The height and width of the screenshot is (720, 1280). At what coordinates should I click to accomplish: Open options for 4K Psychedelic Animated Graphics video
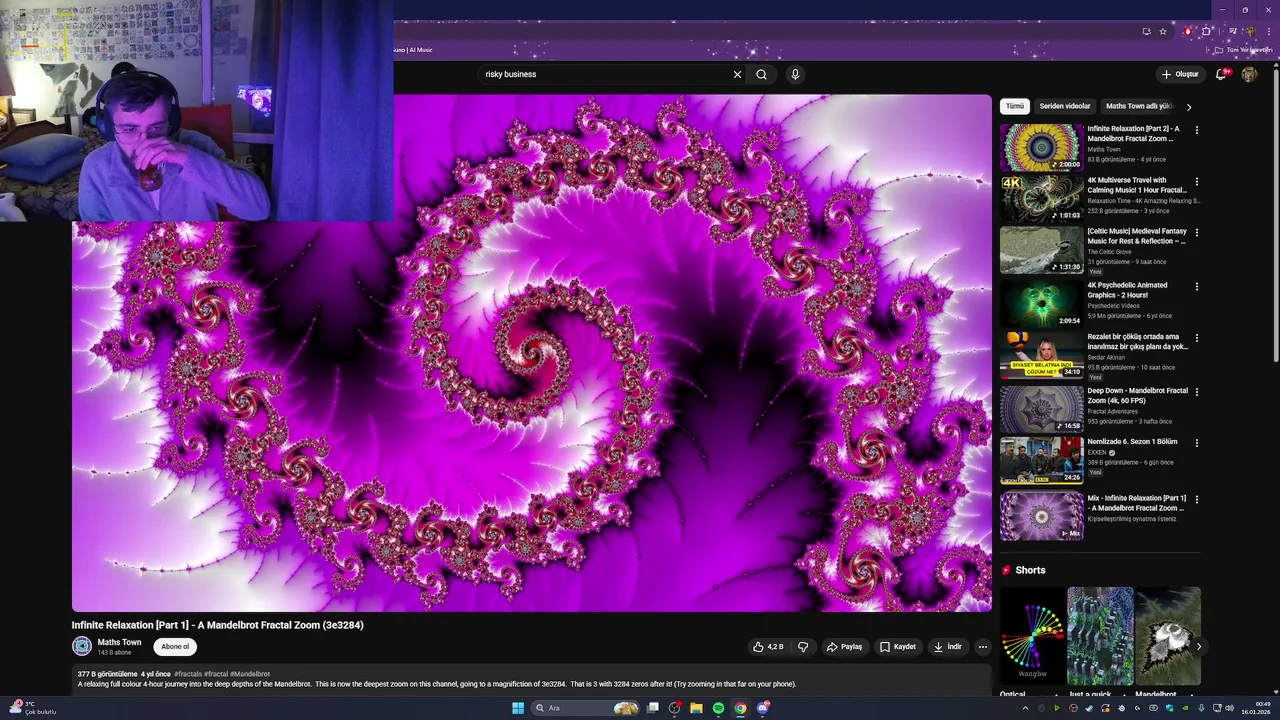tap(1197, 286)
